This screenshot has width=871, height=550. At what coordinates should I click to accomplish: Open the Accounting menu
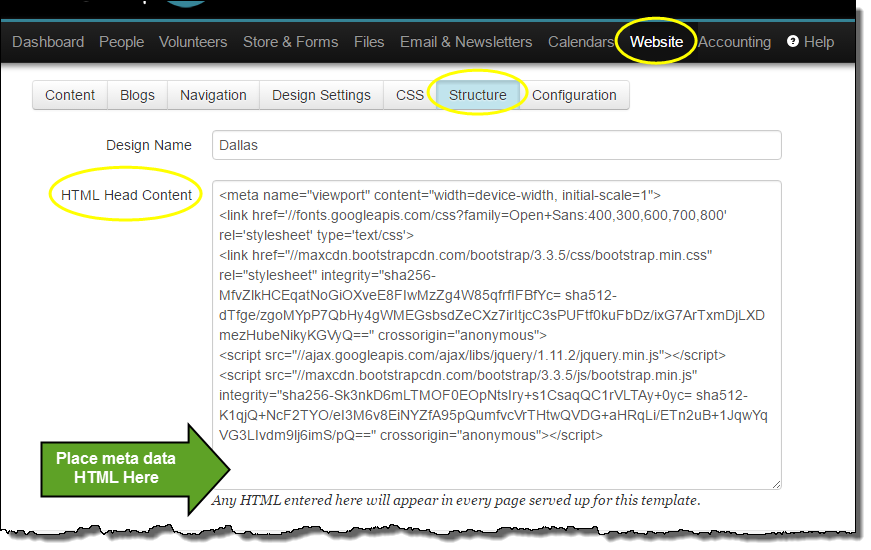coord(735,42)
